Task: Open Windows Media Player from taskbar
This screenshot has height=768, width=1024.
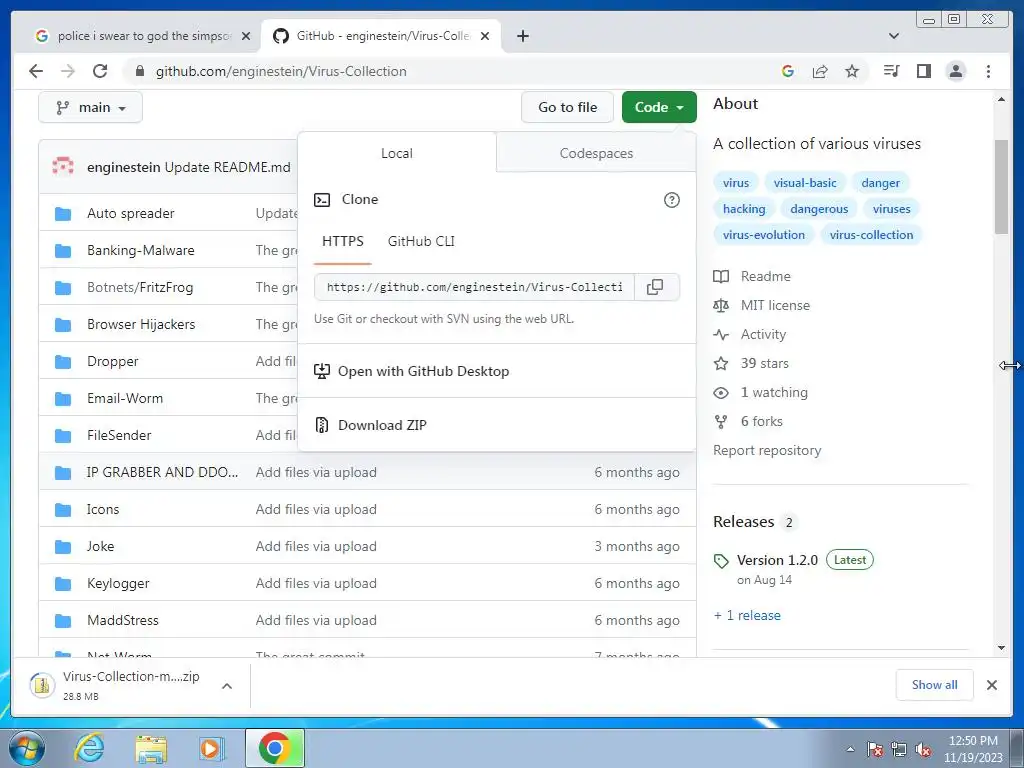Action: point(210,748)
